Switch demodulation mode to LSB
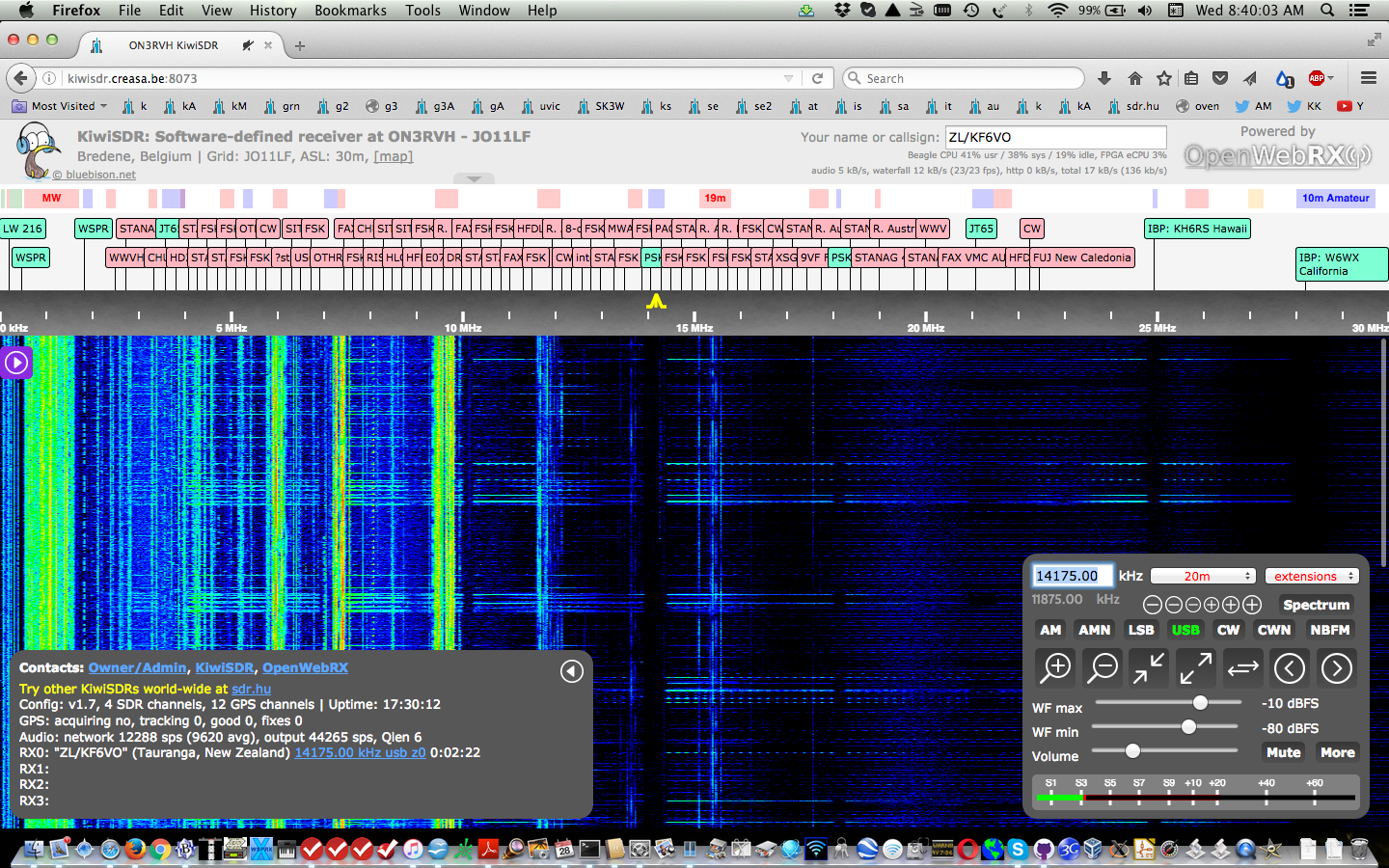 (1141, 630)
